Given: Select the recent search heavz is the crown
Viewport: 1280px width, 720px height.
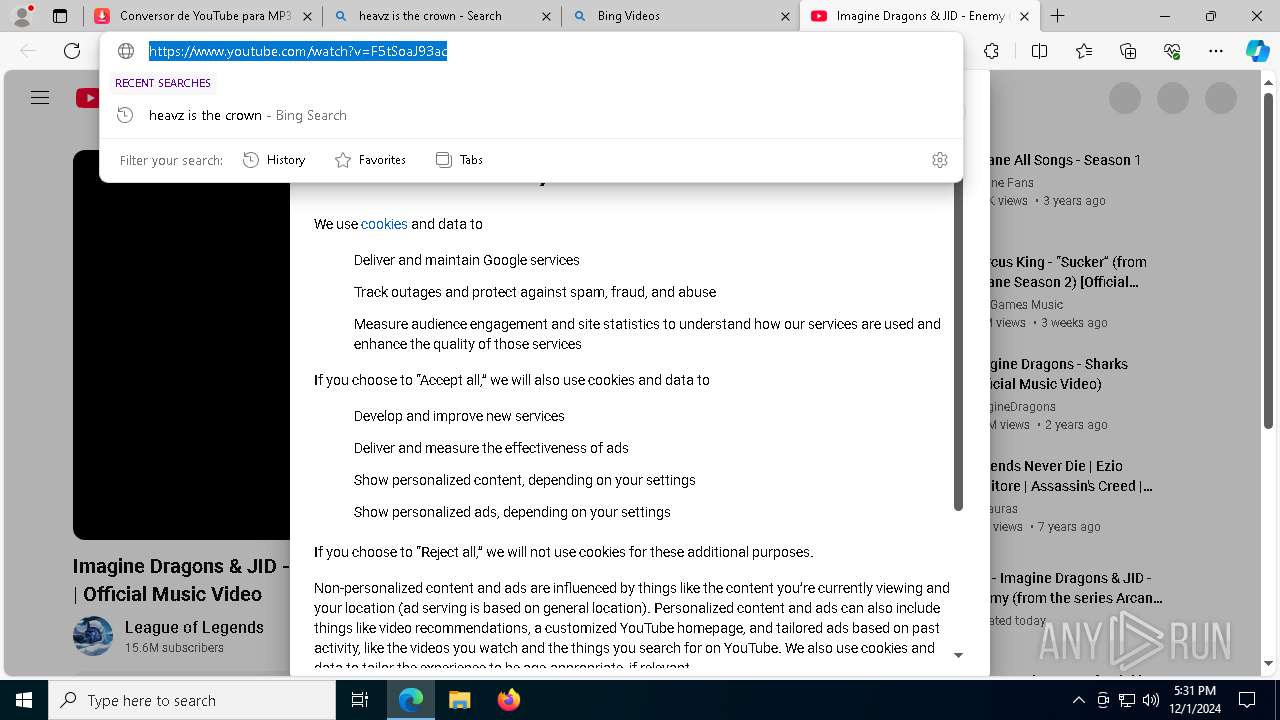Looking at the screenshot, I should pyautogui.click(x=531, y=115).
